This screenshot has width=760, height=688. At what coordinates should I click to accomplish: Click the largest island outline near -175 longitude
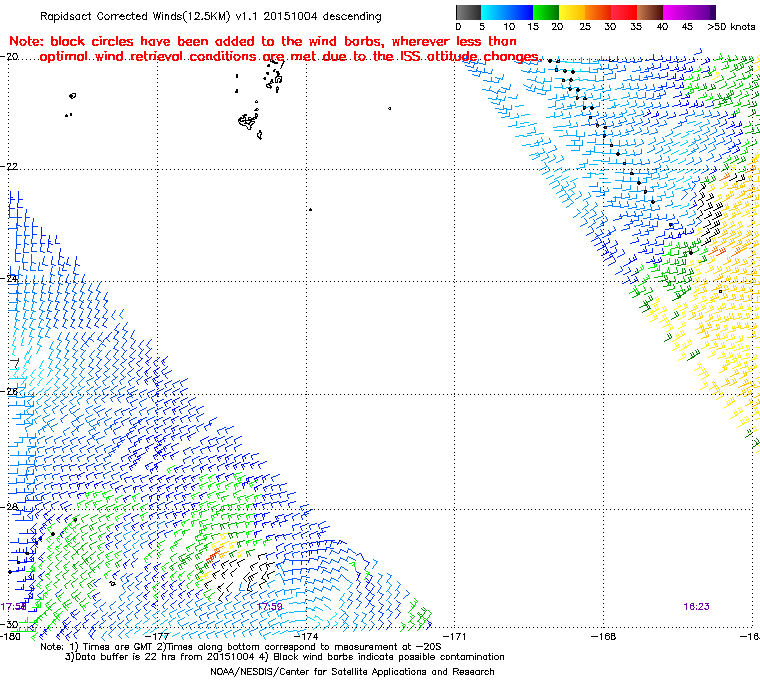(248, 121)
